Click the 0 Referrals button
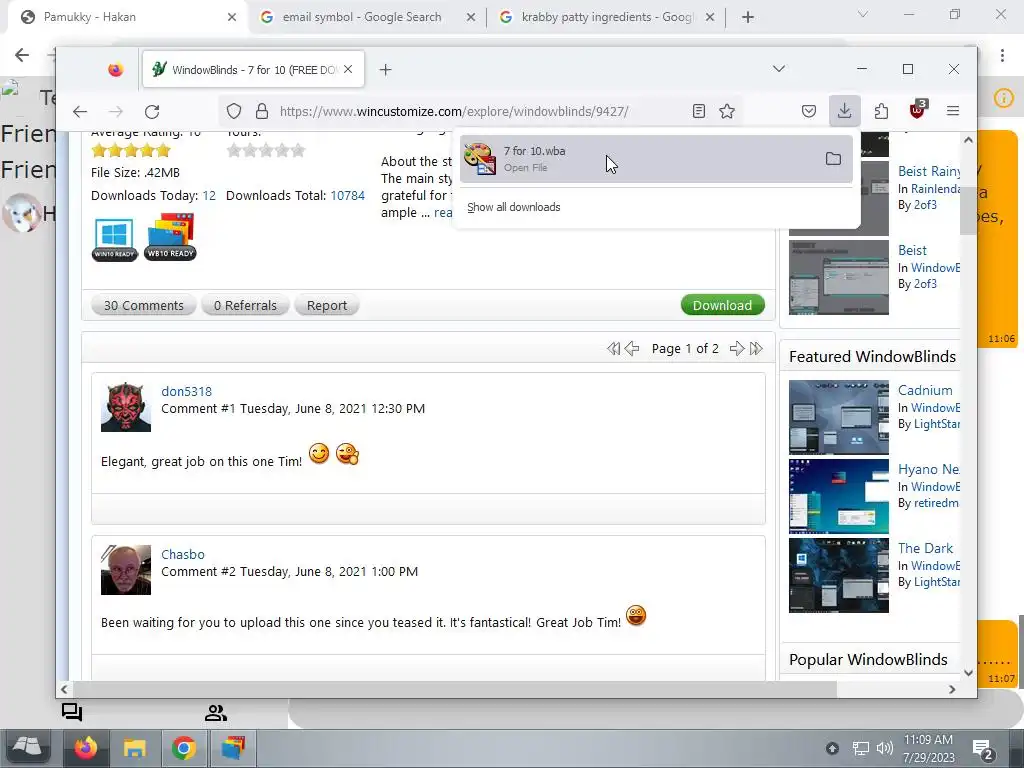1024x768 pixels. 245,305
